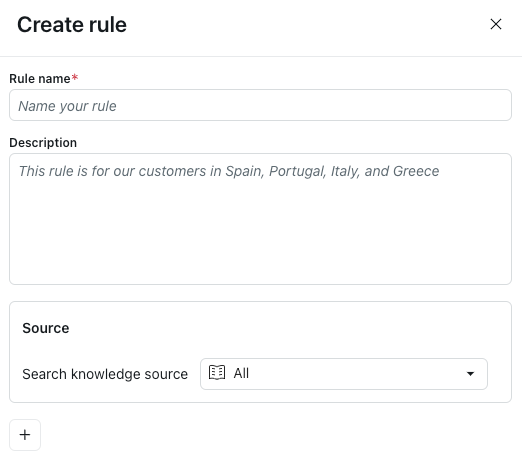Click the lower blank part of the Description box
Image resolution: width=522 pixels, height=465 pixels.
pyautogui.click(x=260, y=240)
